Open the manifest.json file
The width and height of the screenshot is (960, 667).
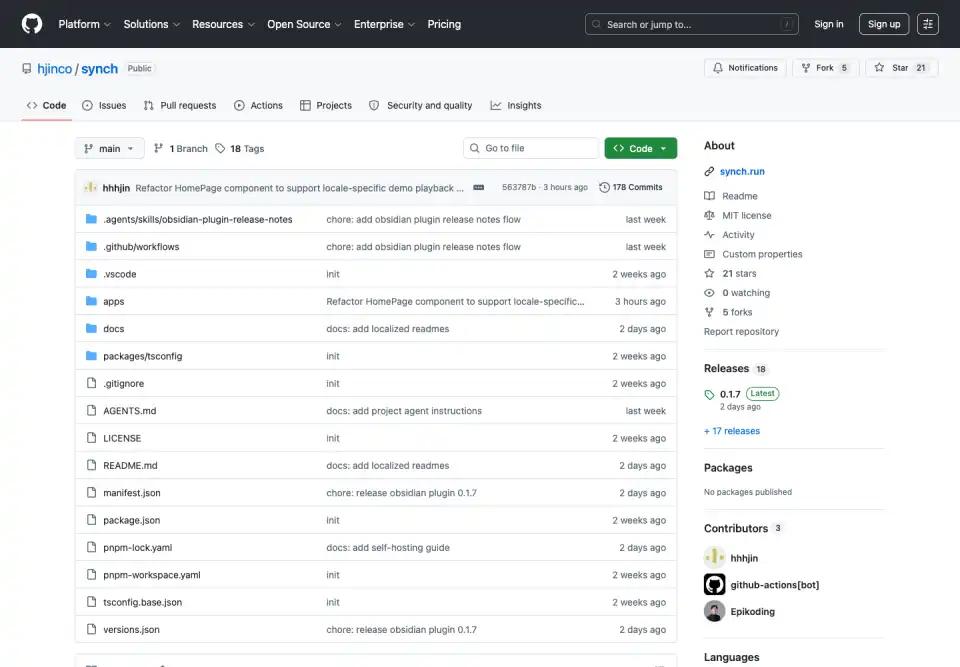pos(132,492)
